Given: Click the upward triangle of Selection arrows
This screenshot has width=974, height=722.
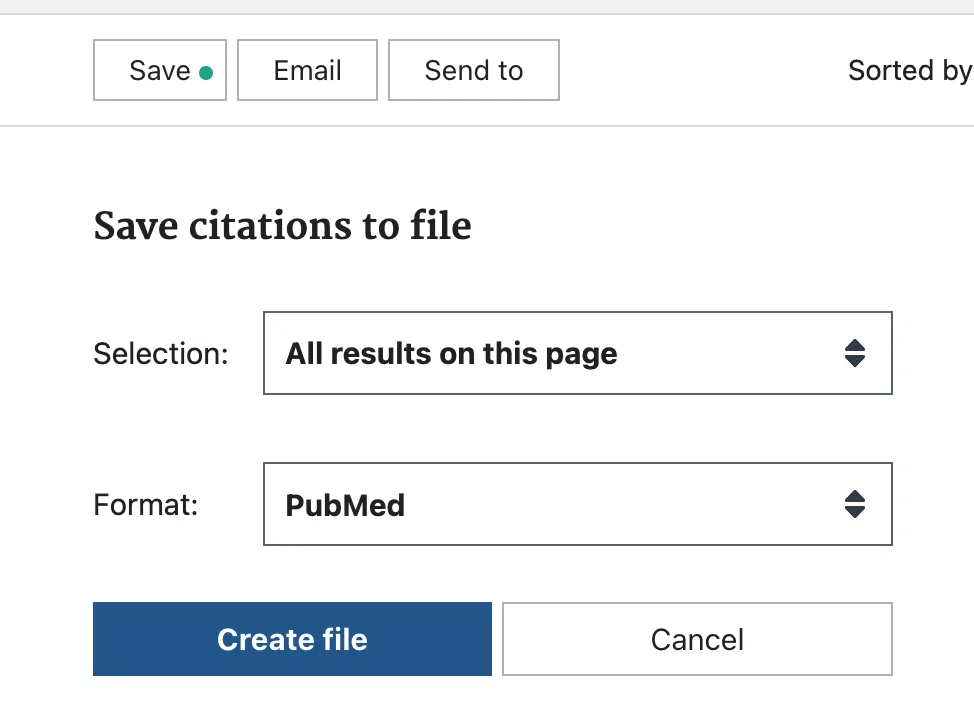Looking at the screenshot, I should pos(855,345).
